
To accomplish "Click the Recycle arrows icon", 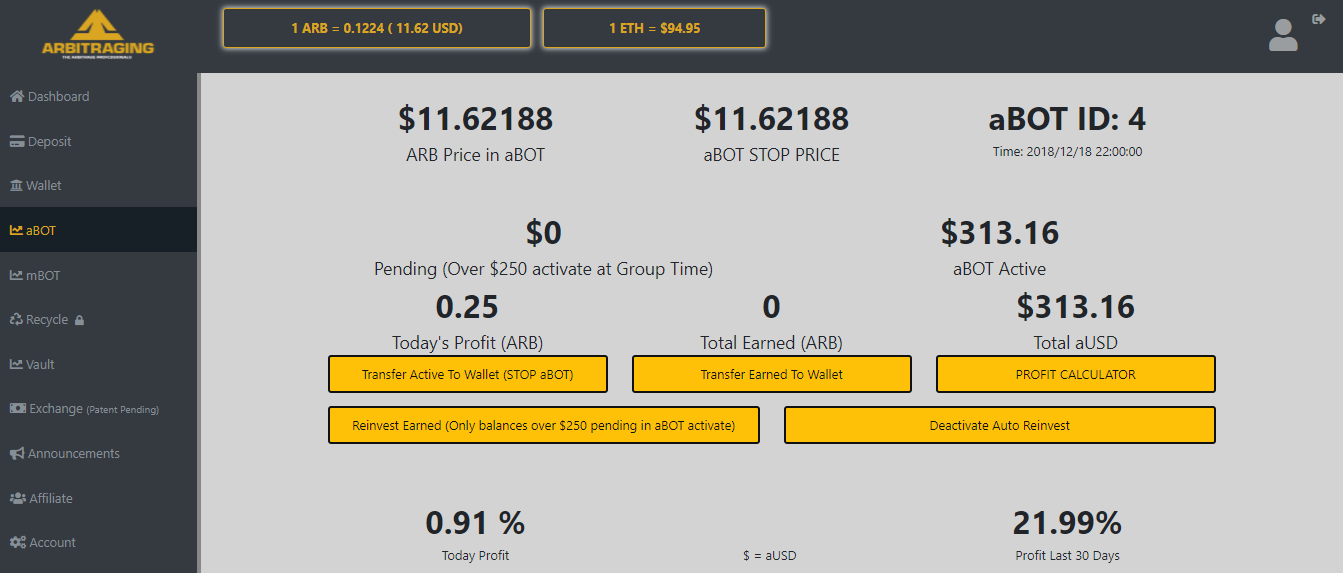I will (17, 320).
